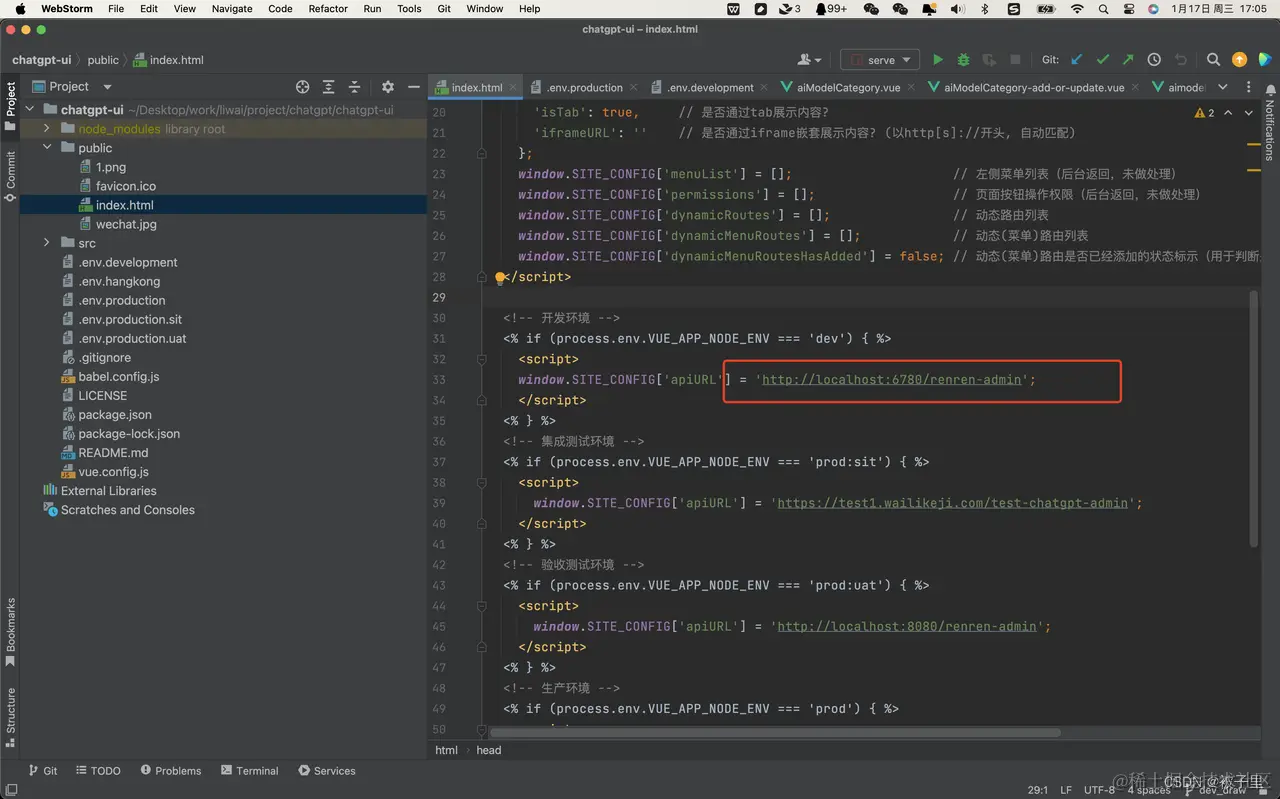
Task: Open the serve run configuration dropdown
Action: click(880, 60)
